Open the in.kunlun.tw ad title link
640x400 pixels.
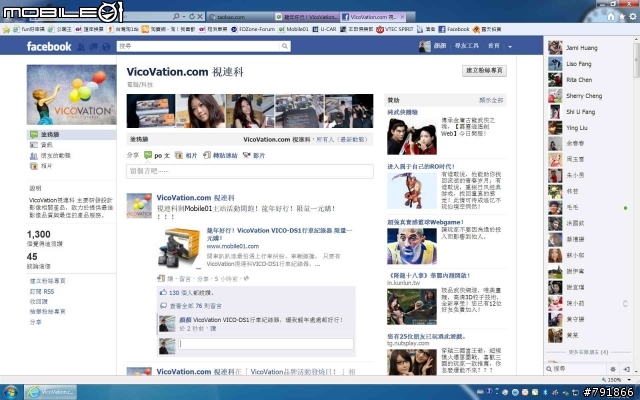[429, 276]
